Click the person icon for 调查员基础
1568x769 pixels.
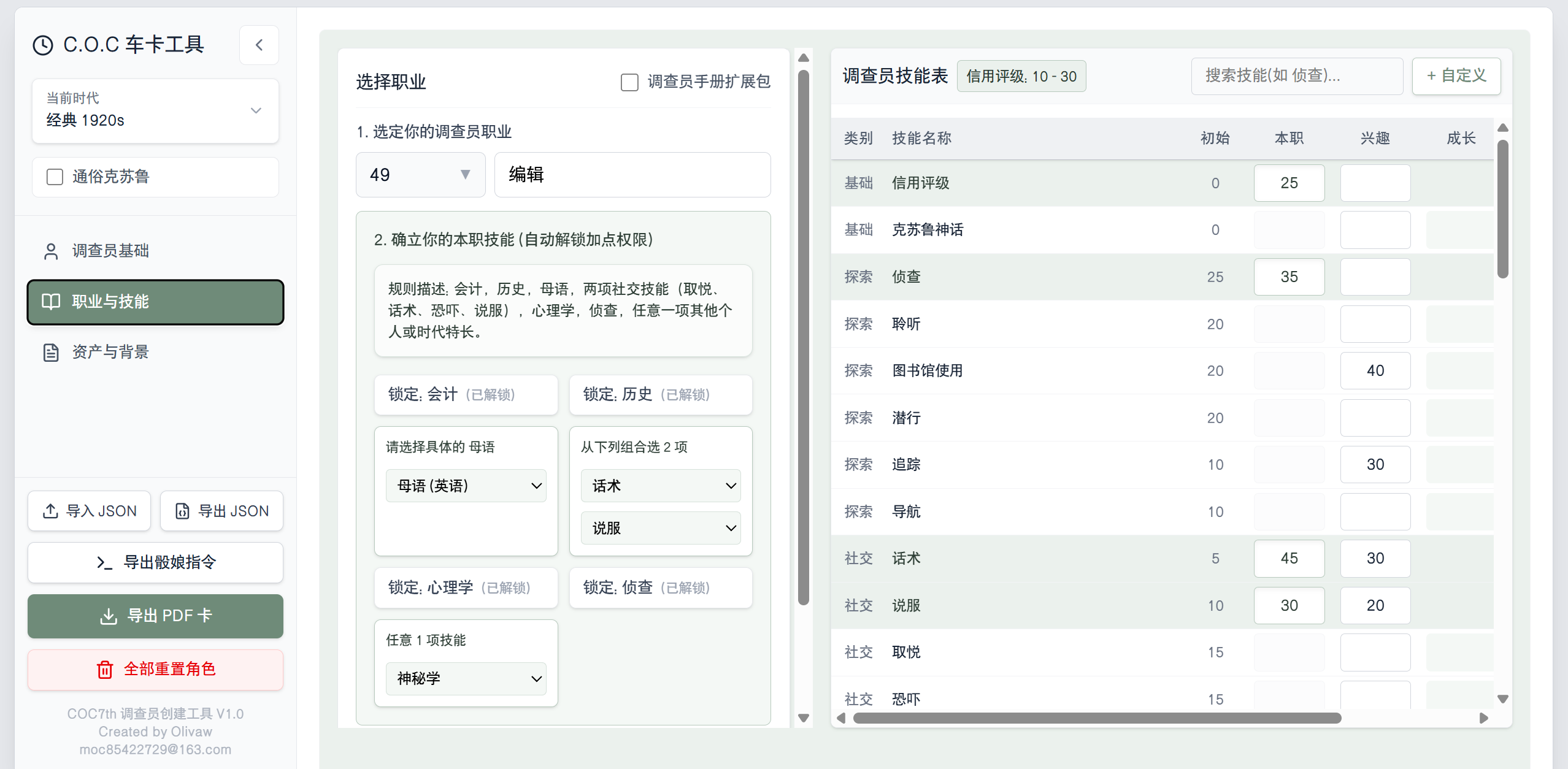point(51,251)
